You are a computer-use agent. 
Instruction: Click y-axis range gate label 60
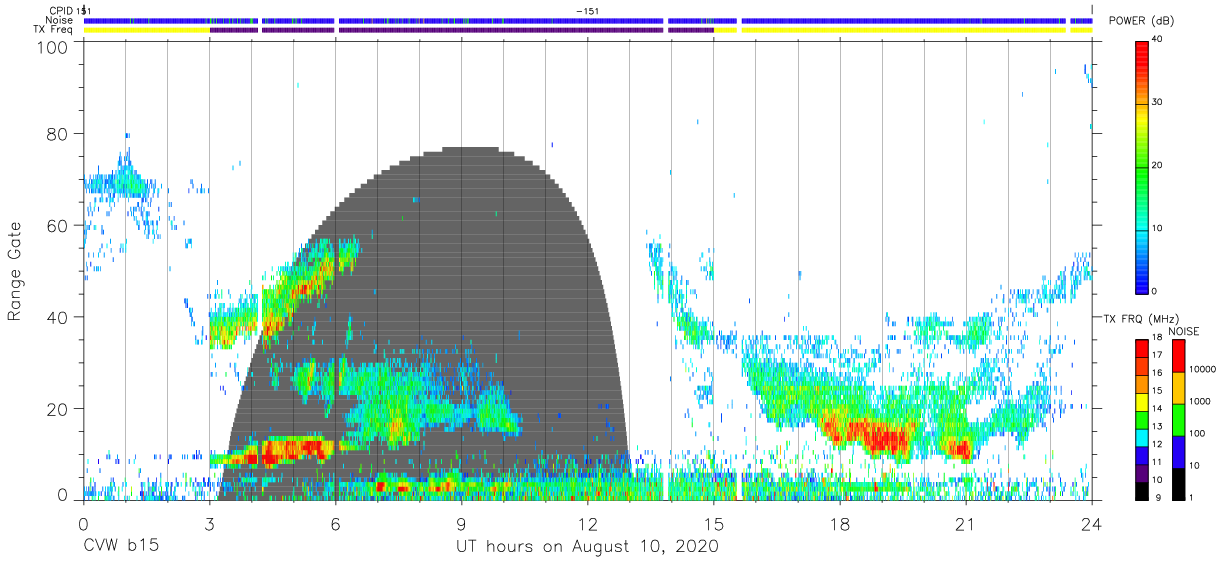[59, 226]
